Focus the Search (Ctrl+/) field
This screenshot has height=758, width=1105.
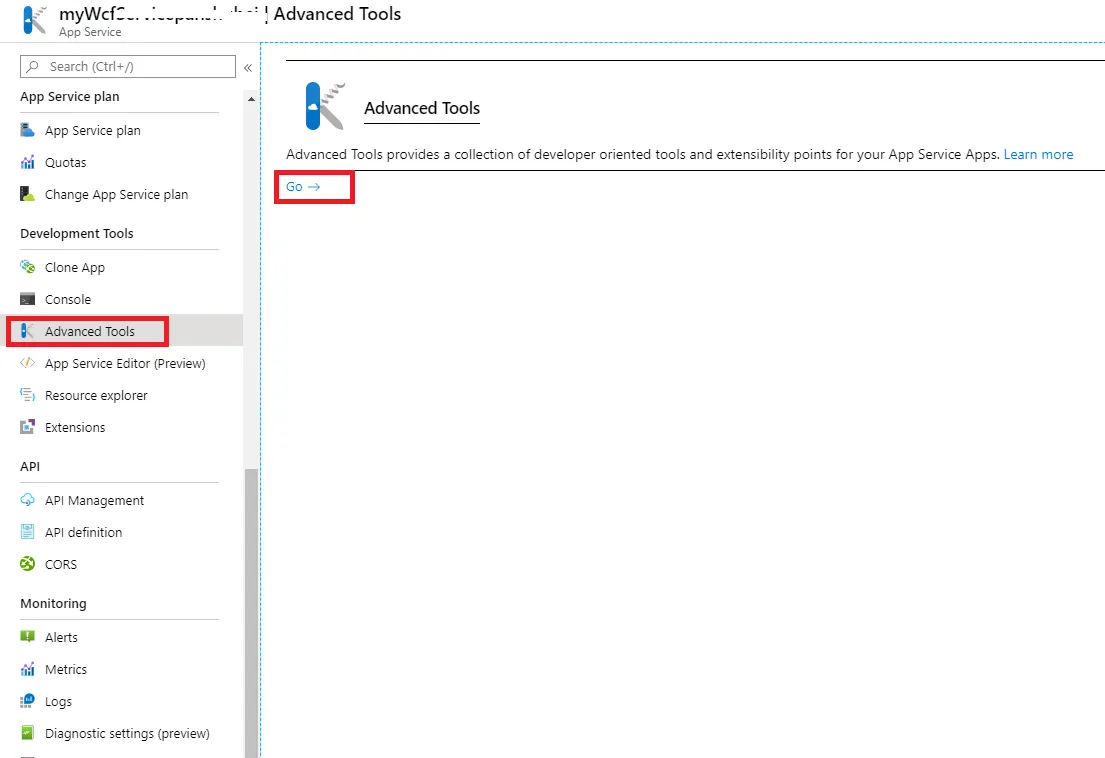click(128, 66)
